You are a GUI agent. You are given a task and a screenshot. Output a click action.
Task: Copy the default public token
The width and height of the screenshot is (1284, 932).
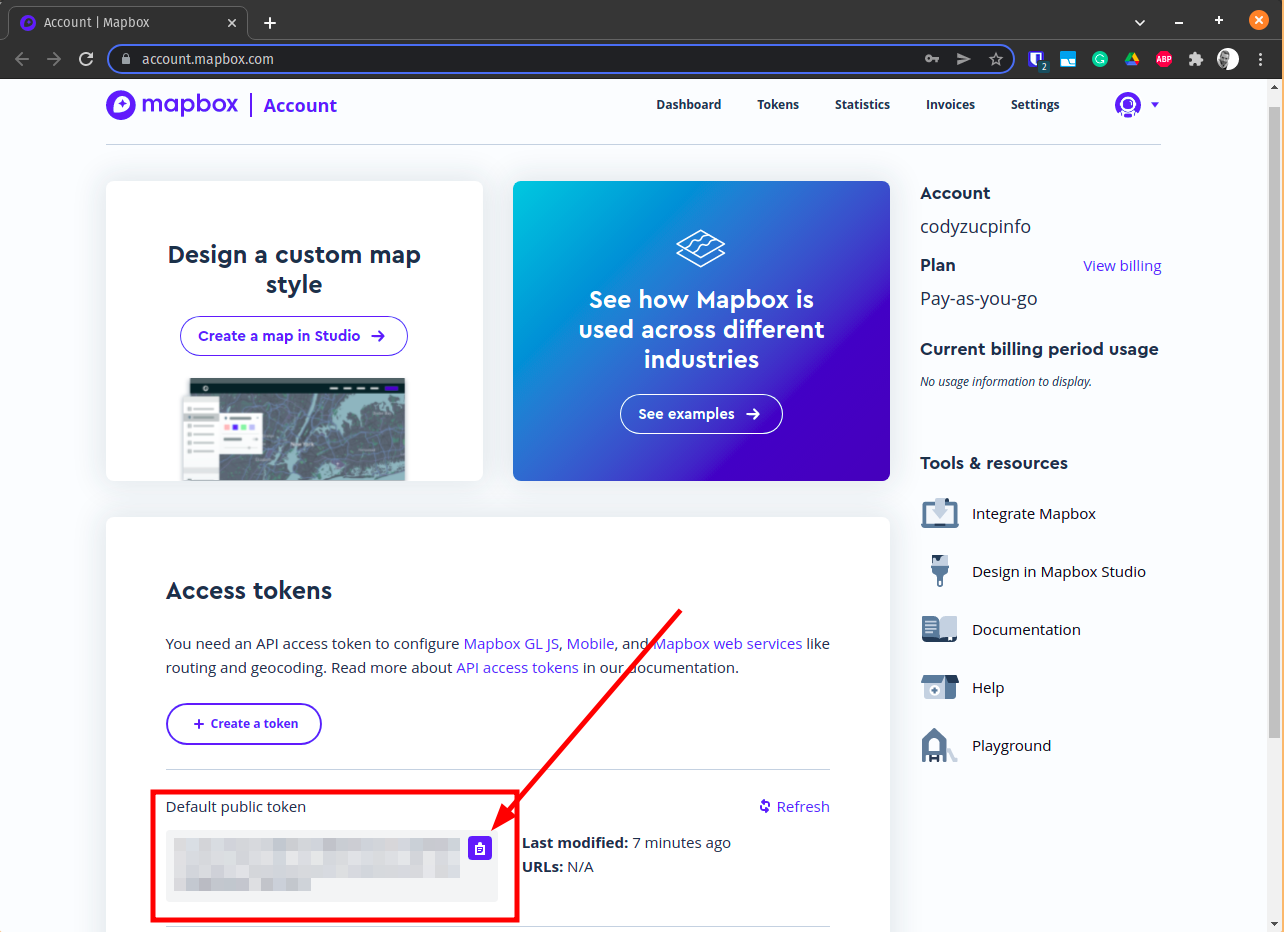480,848
